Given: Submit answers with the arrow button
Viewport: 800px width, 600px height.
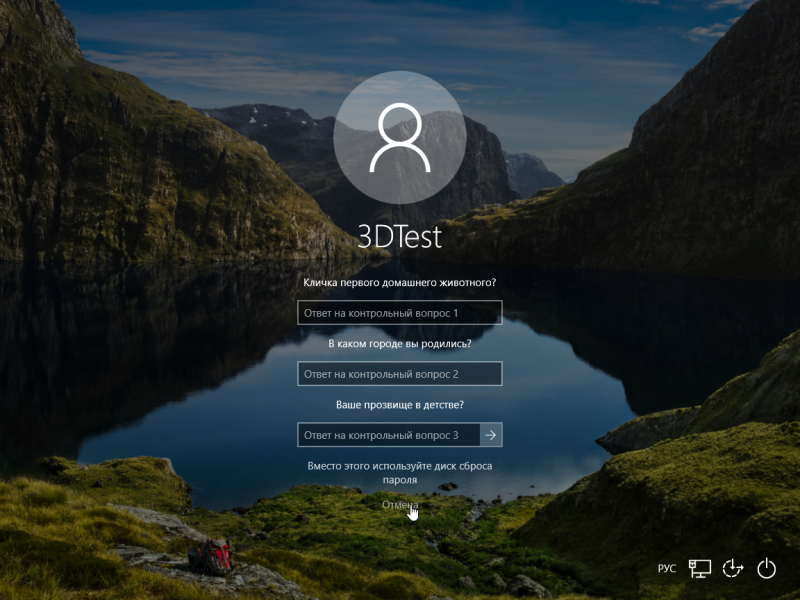Looking at the screenshot, I should pyautogui.click(x=491, y=435).
